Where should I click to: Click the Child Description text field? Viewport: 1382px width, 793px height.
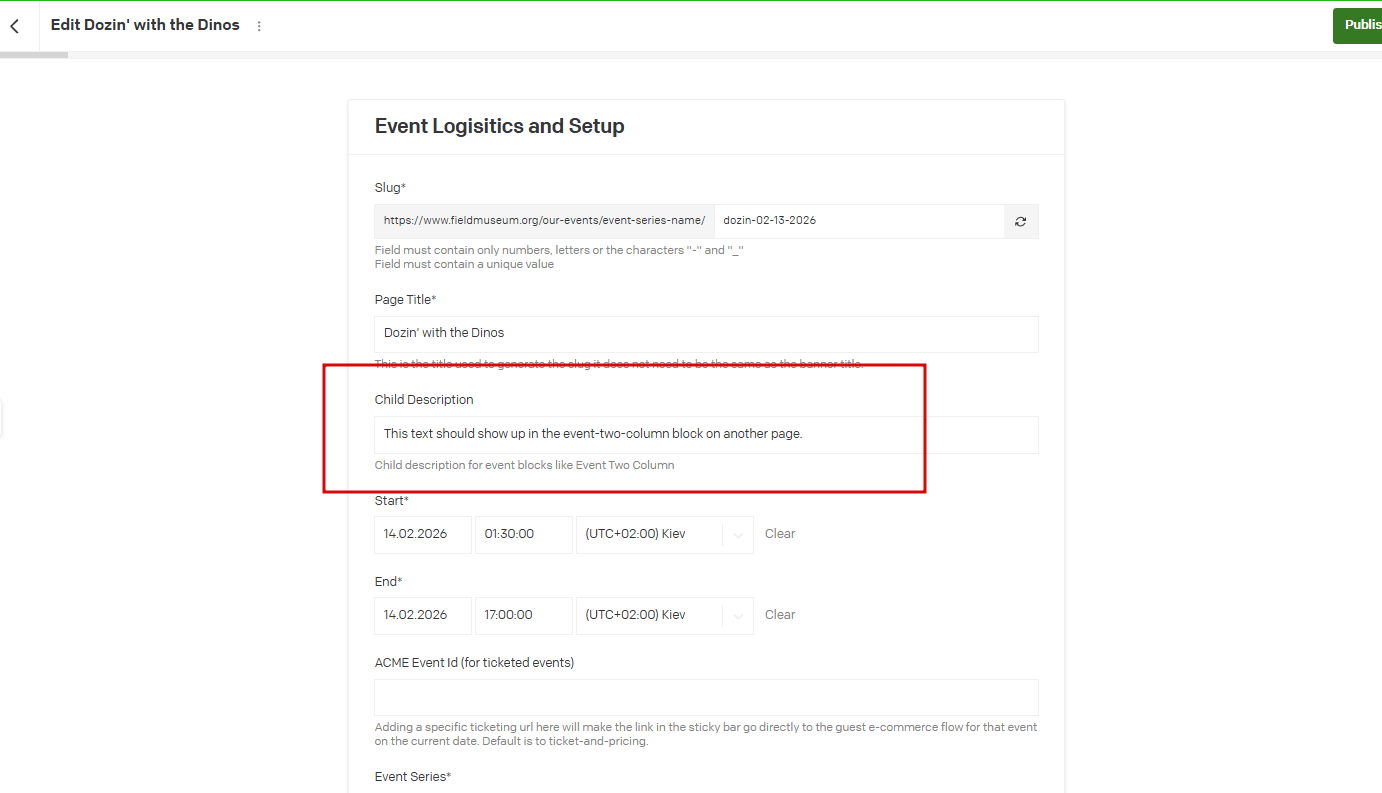(x=705, y=435)
